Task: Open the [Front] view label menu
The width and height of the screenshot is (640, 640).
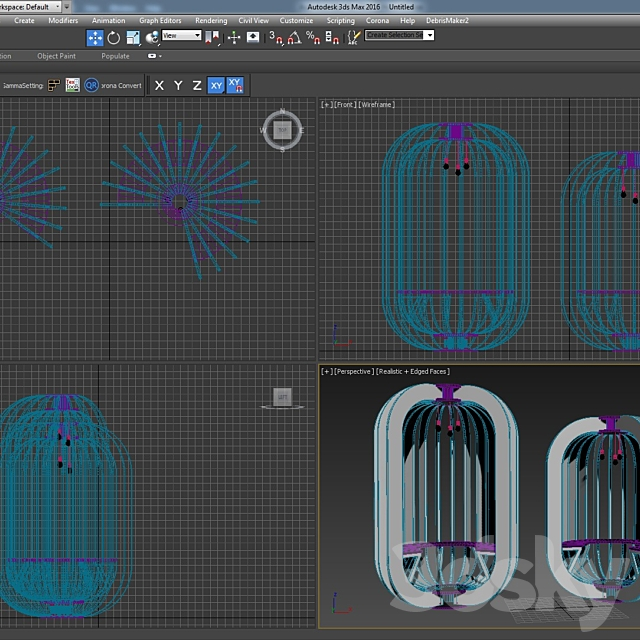Action: pyautogui.click(x=345, y=104)
